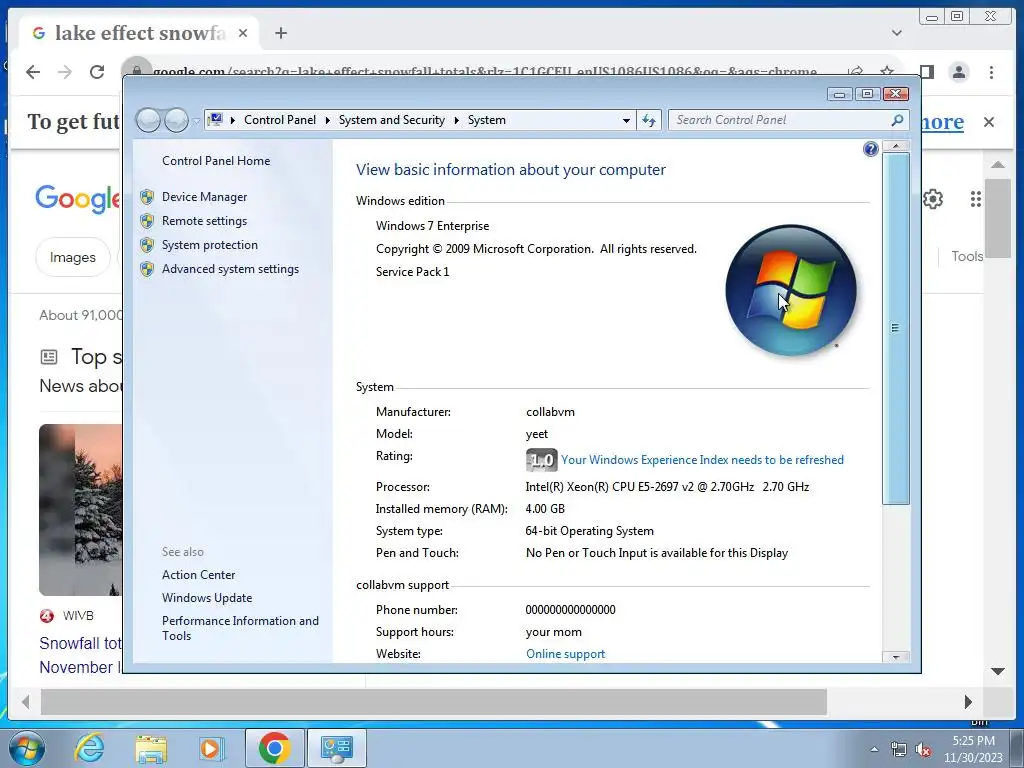Open Windows Update under See also
Screen dimensions: 1024x768
[x=207, y=598]
